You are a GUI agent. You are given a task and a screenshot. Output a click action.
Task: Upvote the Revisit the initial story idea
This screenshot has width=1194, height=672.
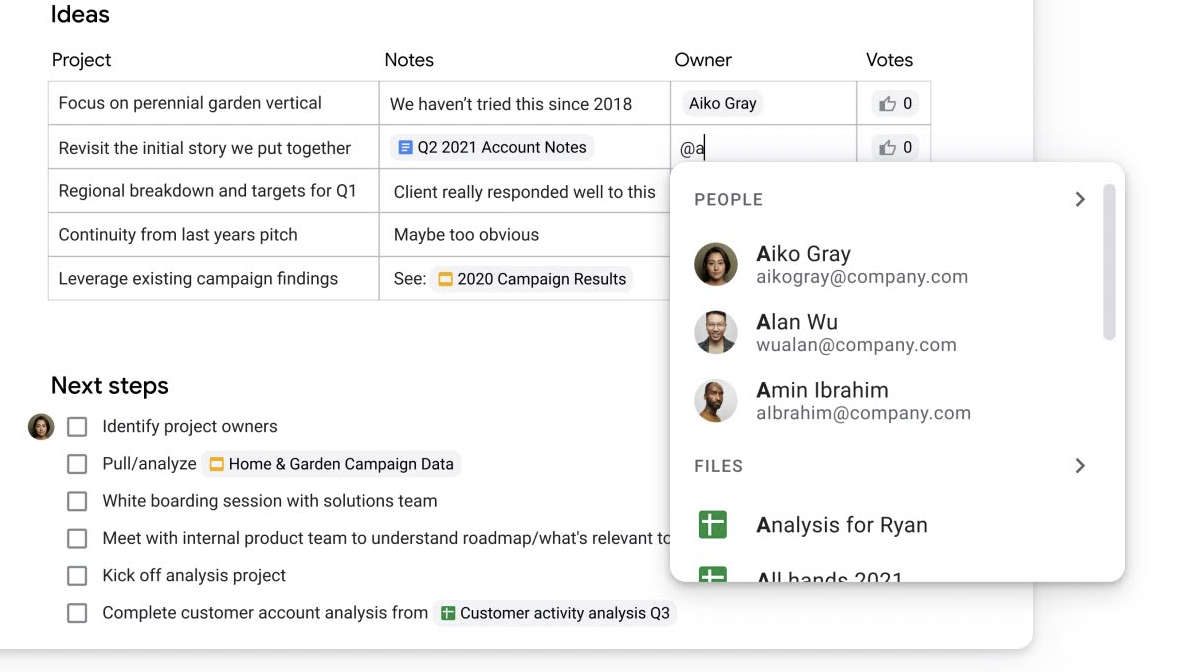pyautogui.click(x=893, y=146)
